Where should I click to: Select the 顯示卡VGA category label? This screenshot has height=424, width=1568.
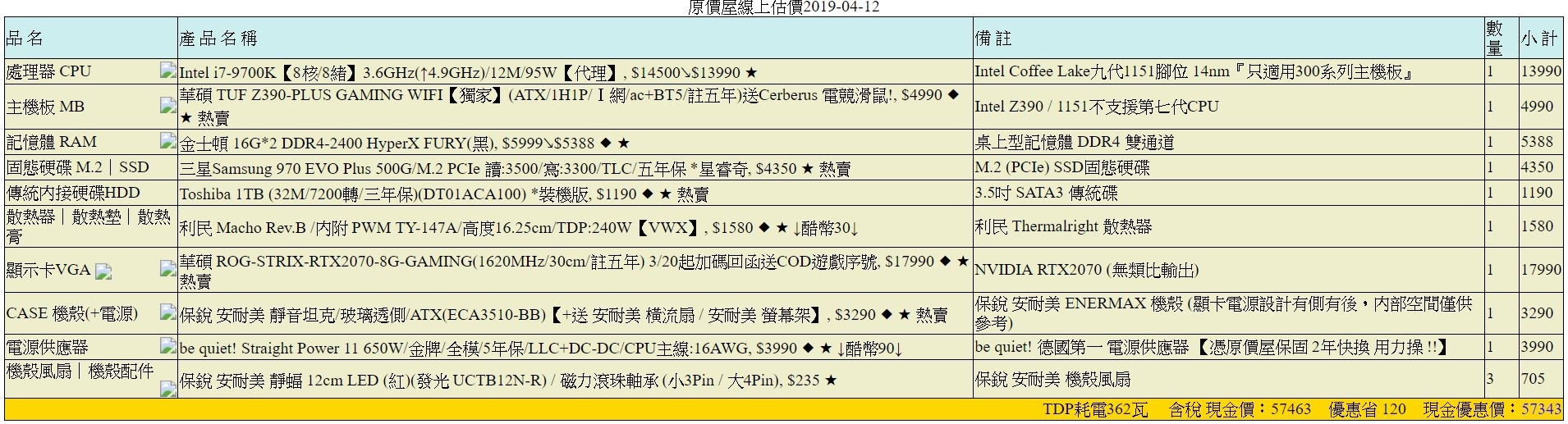pos(48,270)
